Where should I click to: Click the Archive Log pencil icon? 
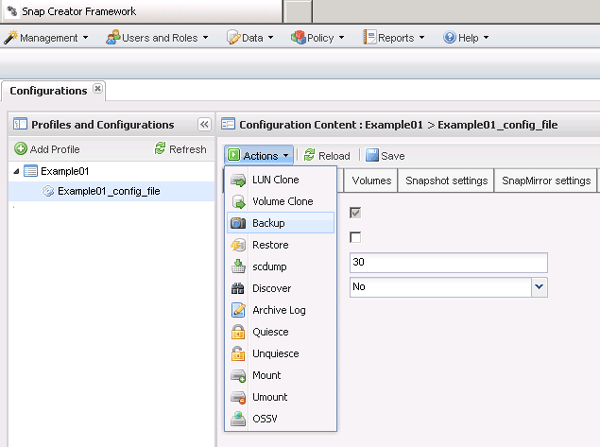pyautogui.click(x=238, y=310)
